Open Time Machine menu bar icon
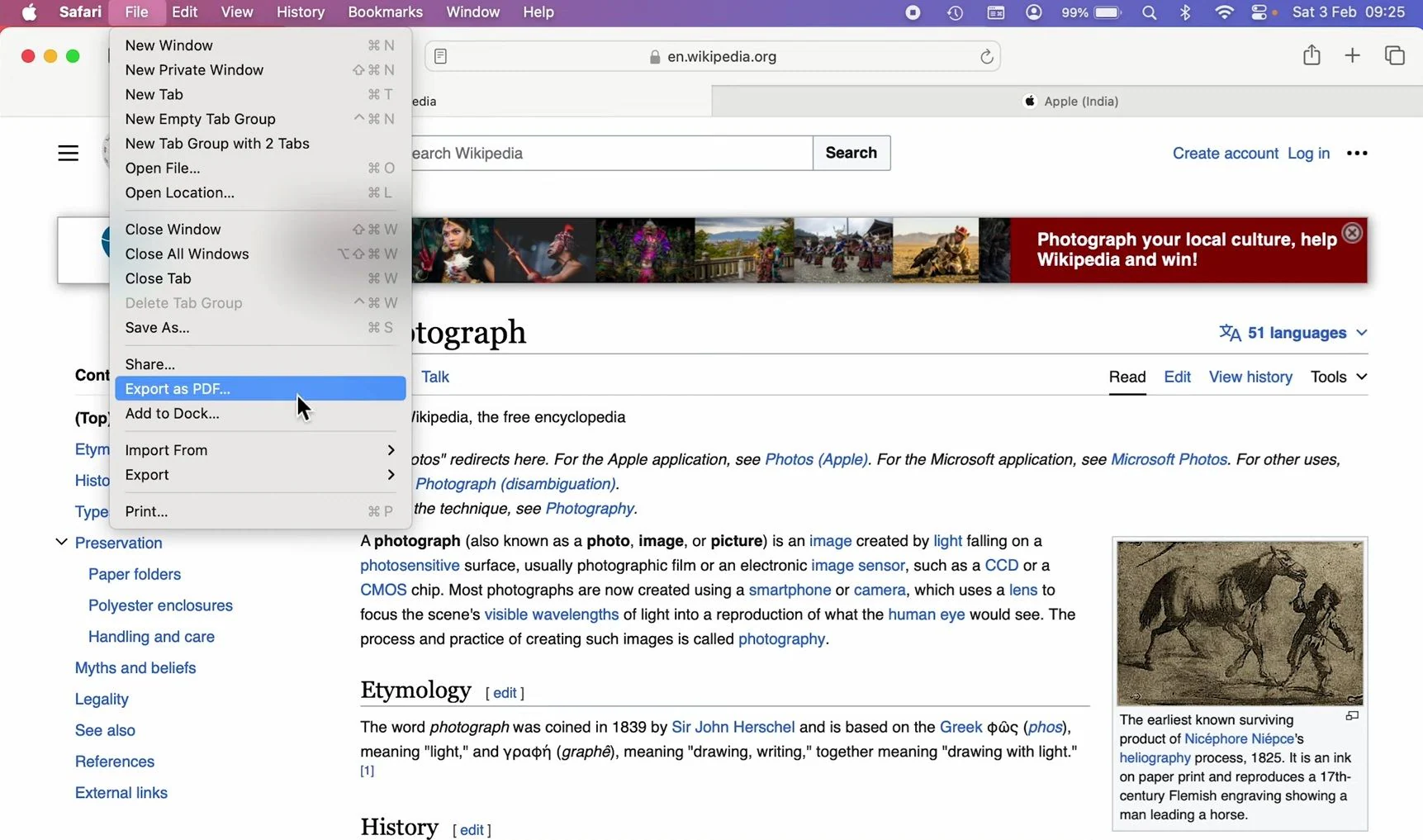 click(x=955, y=12)
